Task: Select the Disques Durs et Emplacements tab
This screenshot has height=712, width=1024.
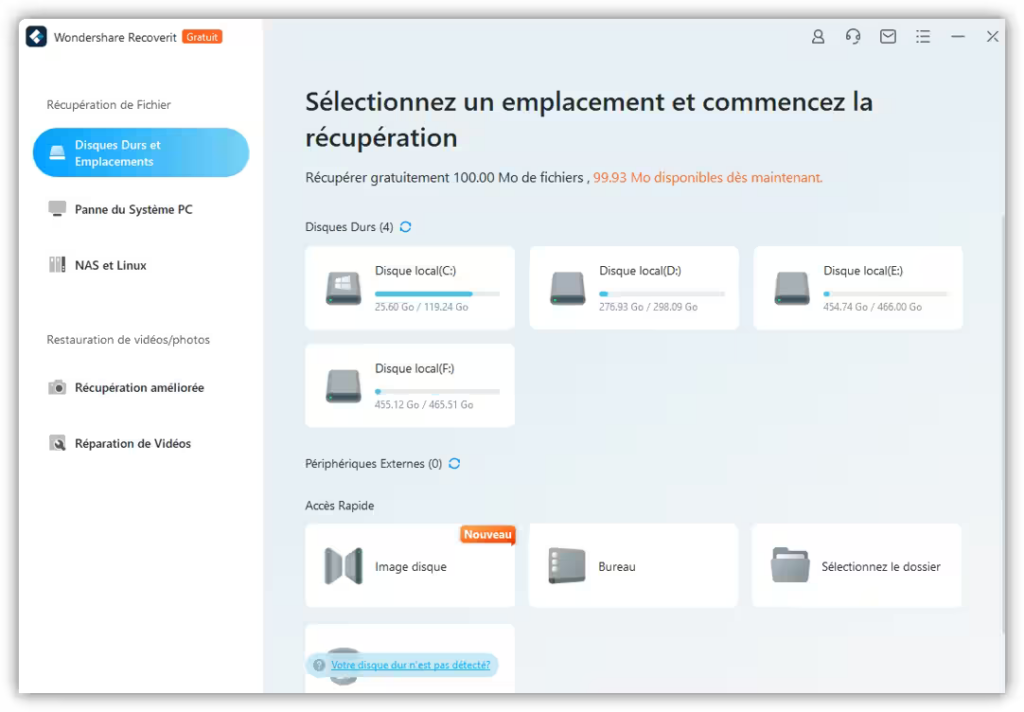Action: click(140, 153)
